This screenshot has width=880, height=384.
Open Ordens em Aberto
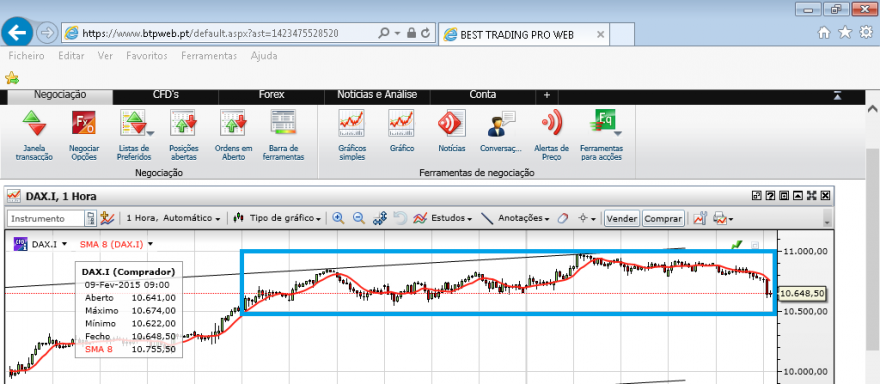pos(233,135)
